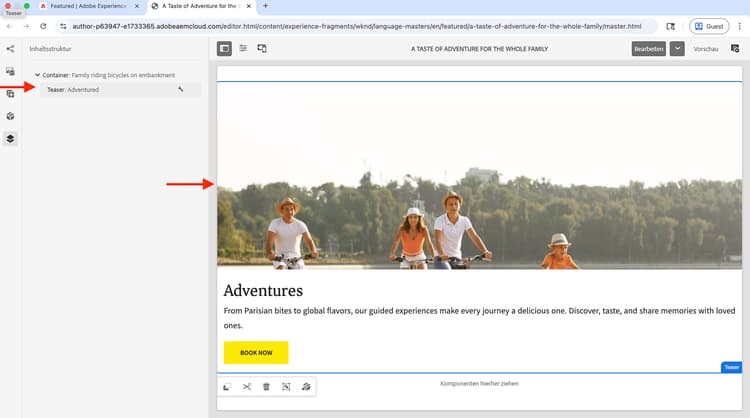Collapse the Container tree node chevron

pyautogui.click(x=37, y=75)
